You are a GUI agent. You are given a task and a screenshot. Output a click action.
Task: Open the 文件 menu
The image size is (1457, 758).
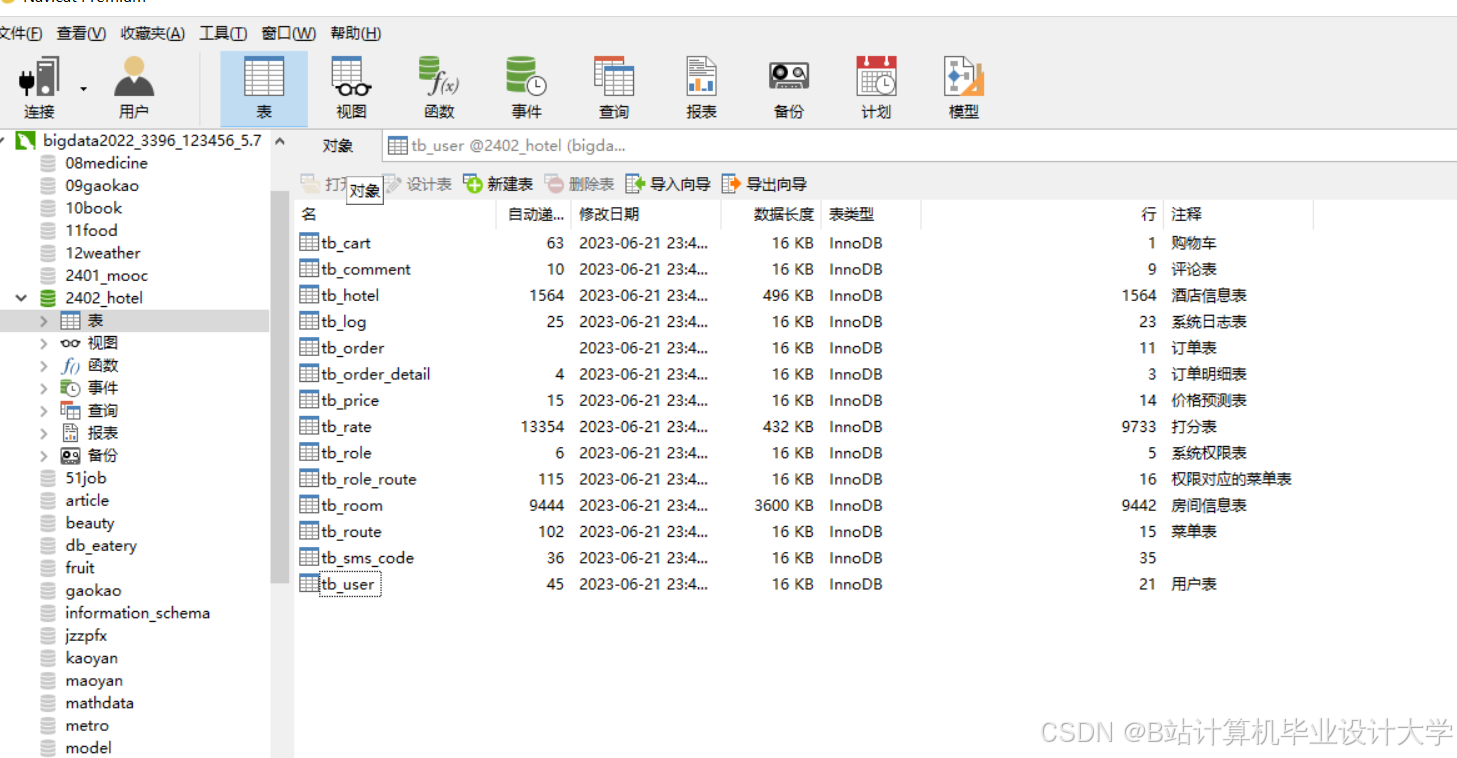click(20, 33)
